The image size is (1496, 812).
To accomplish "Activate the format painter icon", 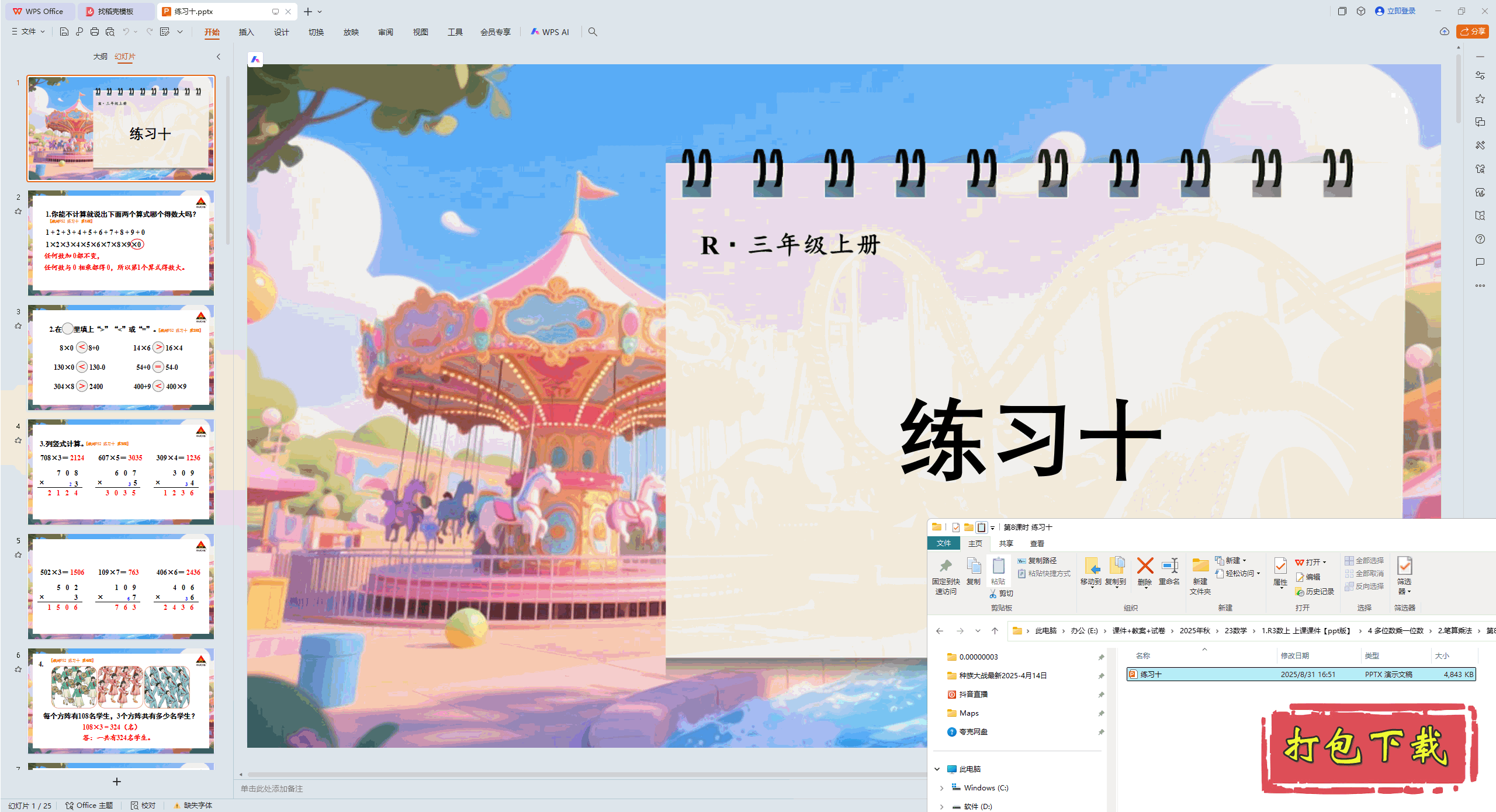I will click(80, 32).
